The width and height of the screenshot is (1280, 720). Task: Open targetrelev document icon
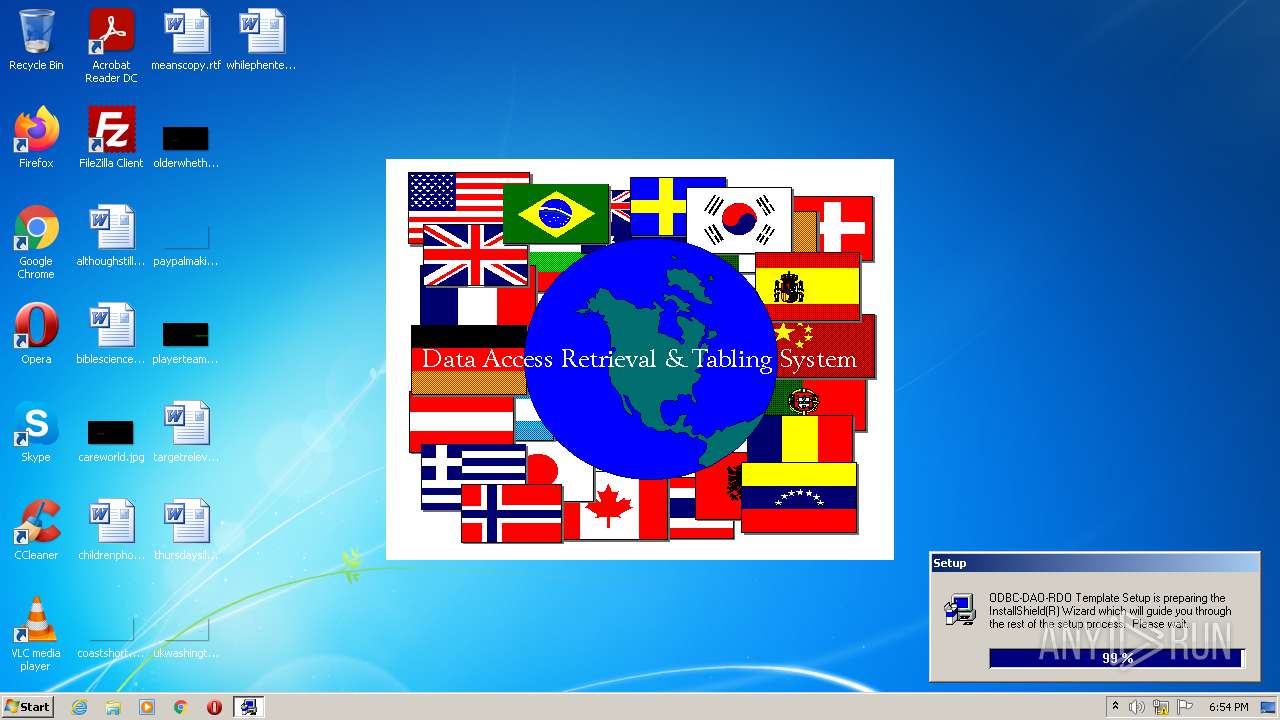[186, 432]
